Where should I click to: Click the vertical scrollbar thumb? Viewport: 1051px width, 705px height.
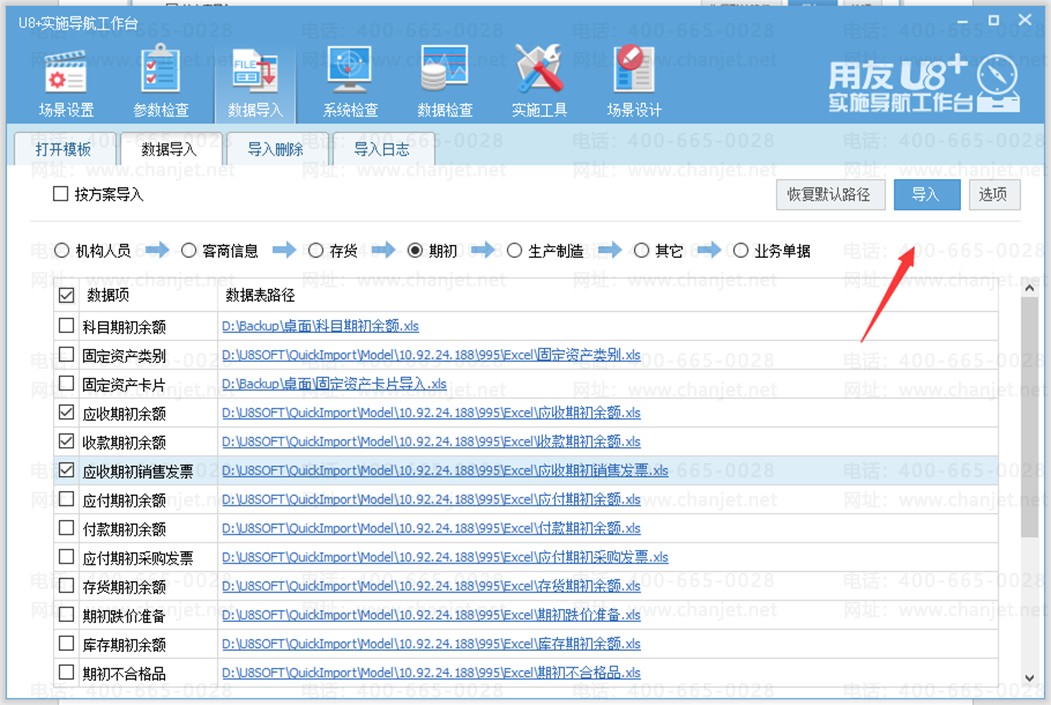[x=1029, y=417]
